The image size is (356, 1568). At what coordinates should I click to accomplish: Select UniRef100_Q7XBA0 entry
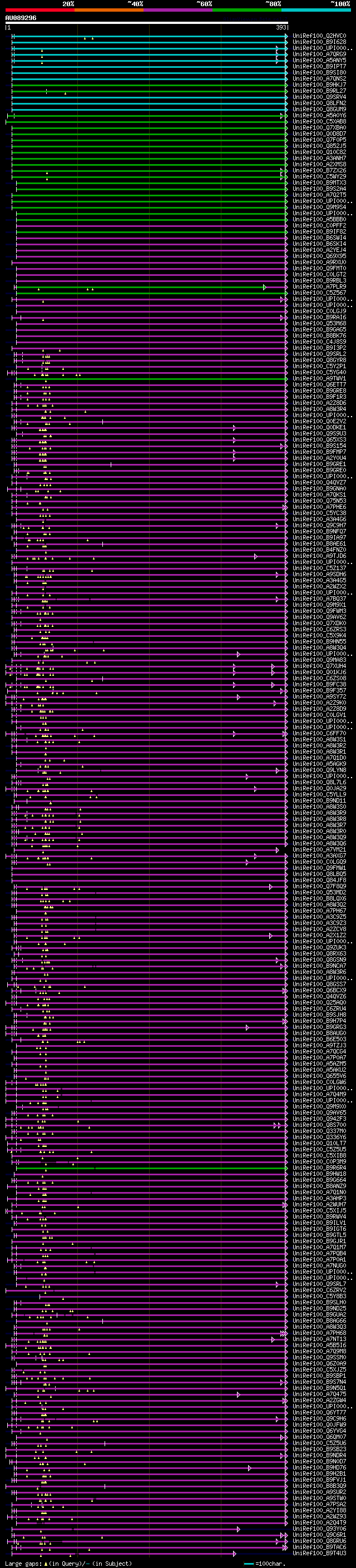click(319, 127)
